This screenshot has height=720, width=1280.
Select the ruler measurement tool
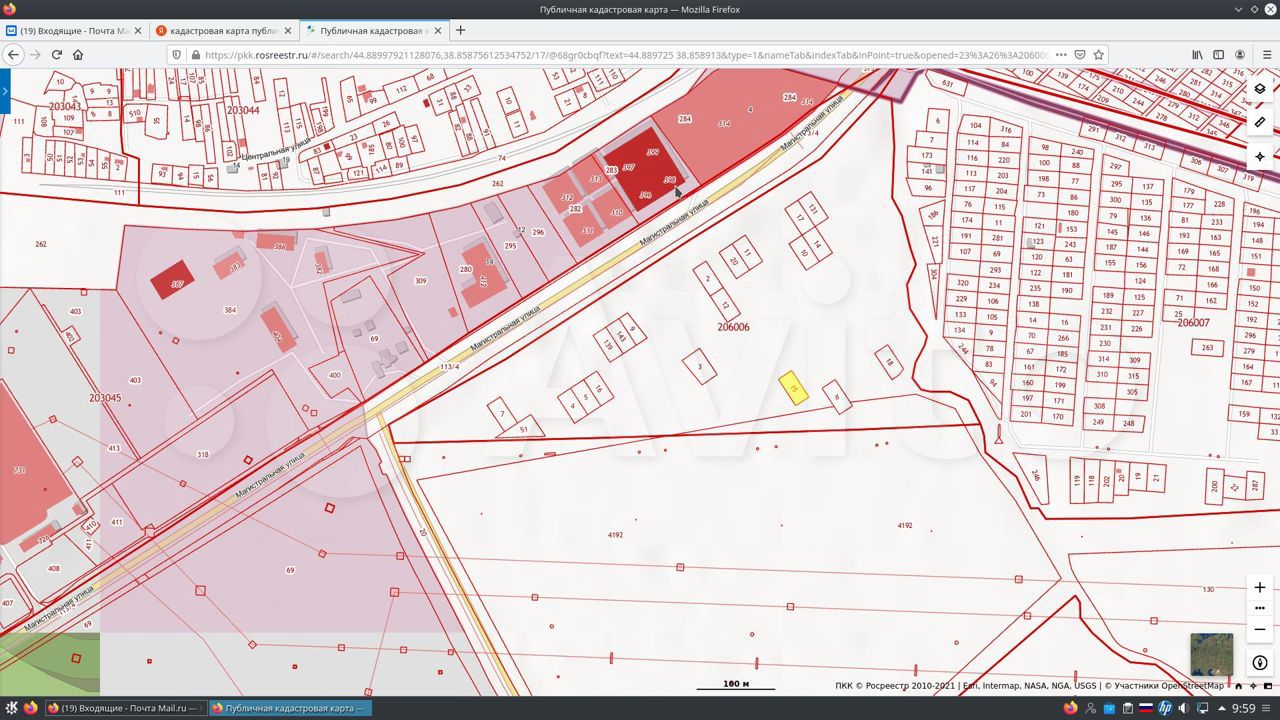point(1259,122)
